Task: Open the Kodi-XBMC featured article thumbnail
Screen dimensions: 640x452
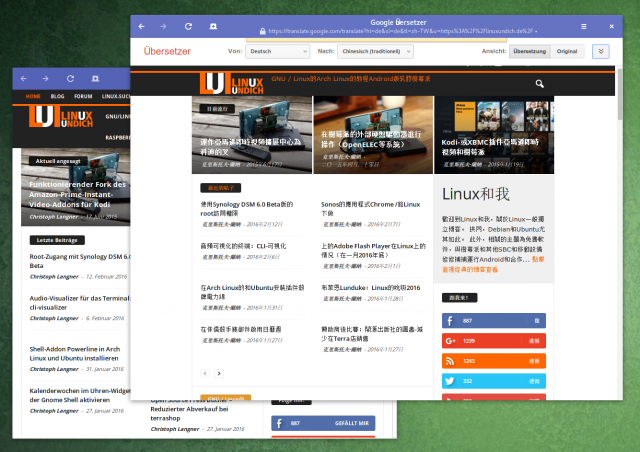Action: (x=494, y=135)
